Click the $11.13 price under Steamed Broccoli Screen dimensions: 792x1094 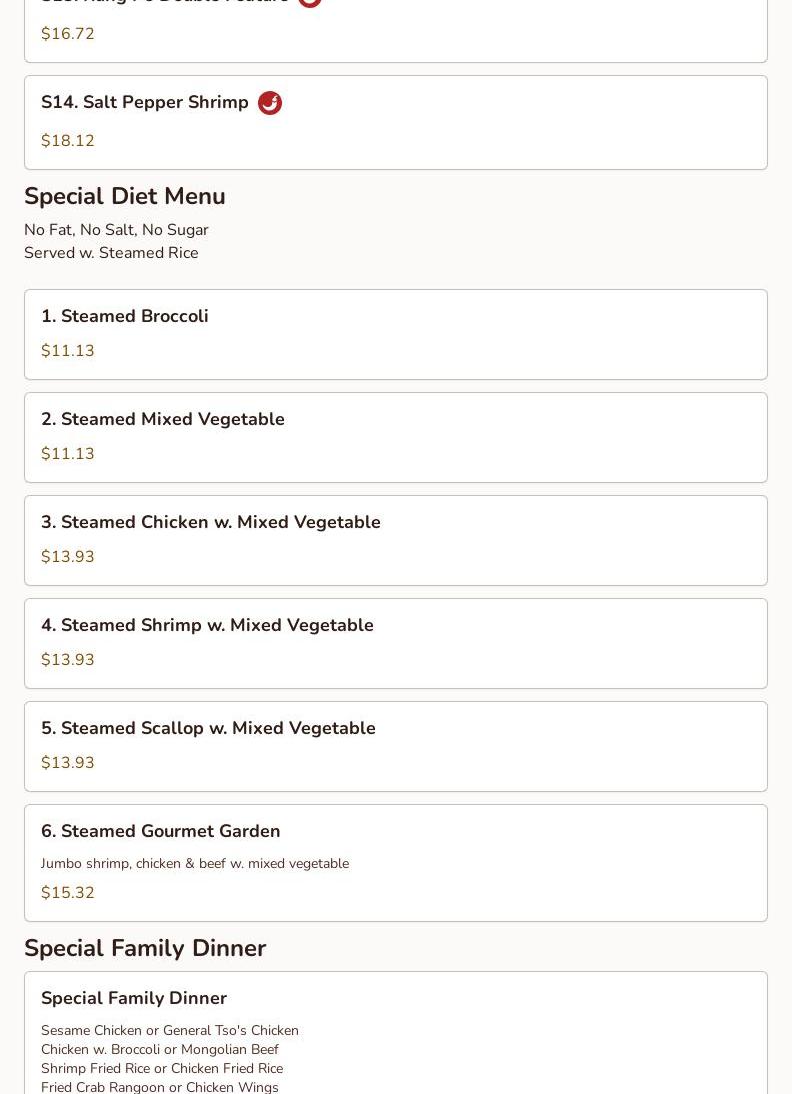click(68, 350)
